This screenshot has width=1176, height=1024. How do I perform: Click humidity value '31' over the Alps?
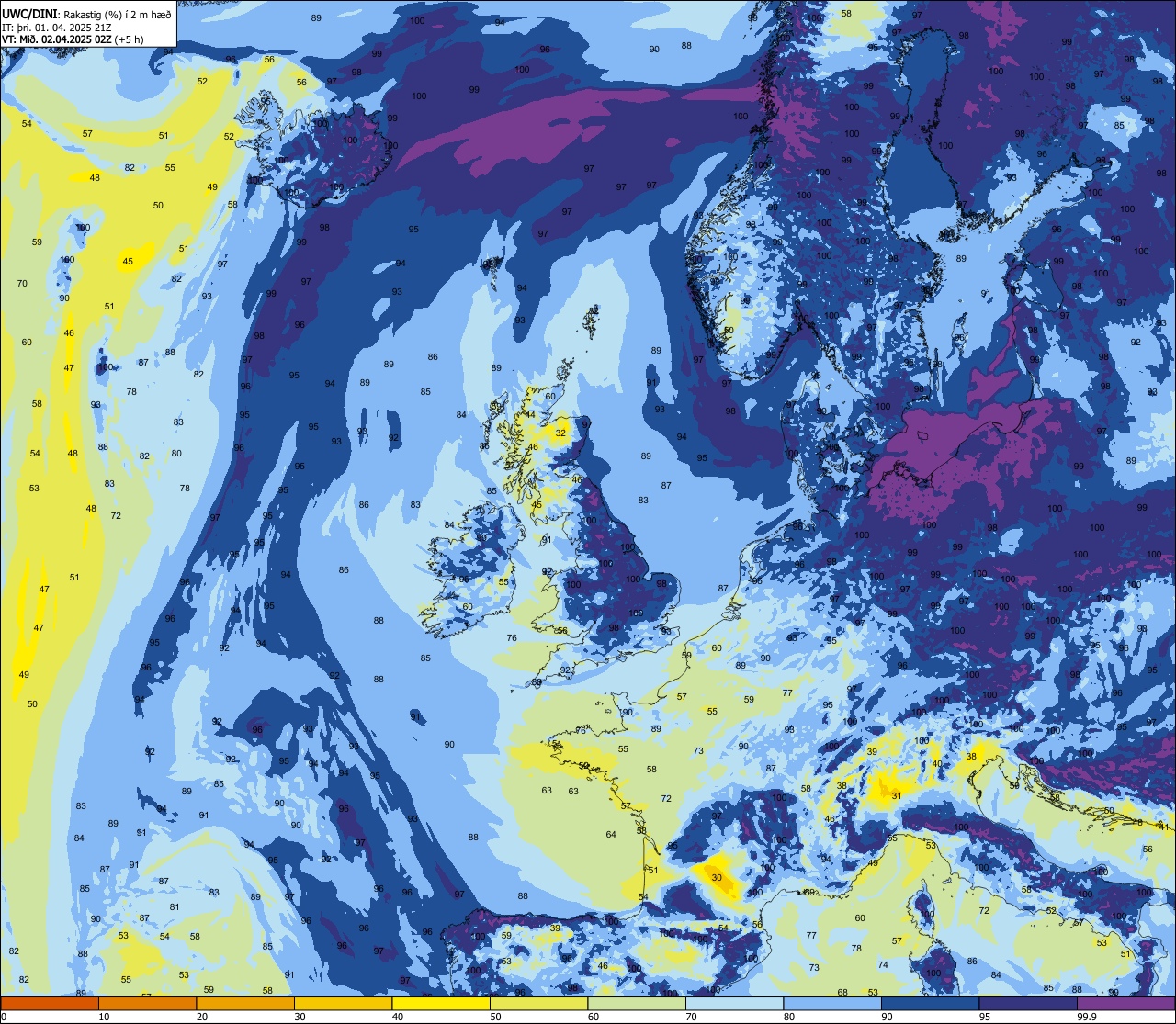pyautogui.click(x=897, y=796)
